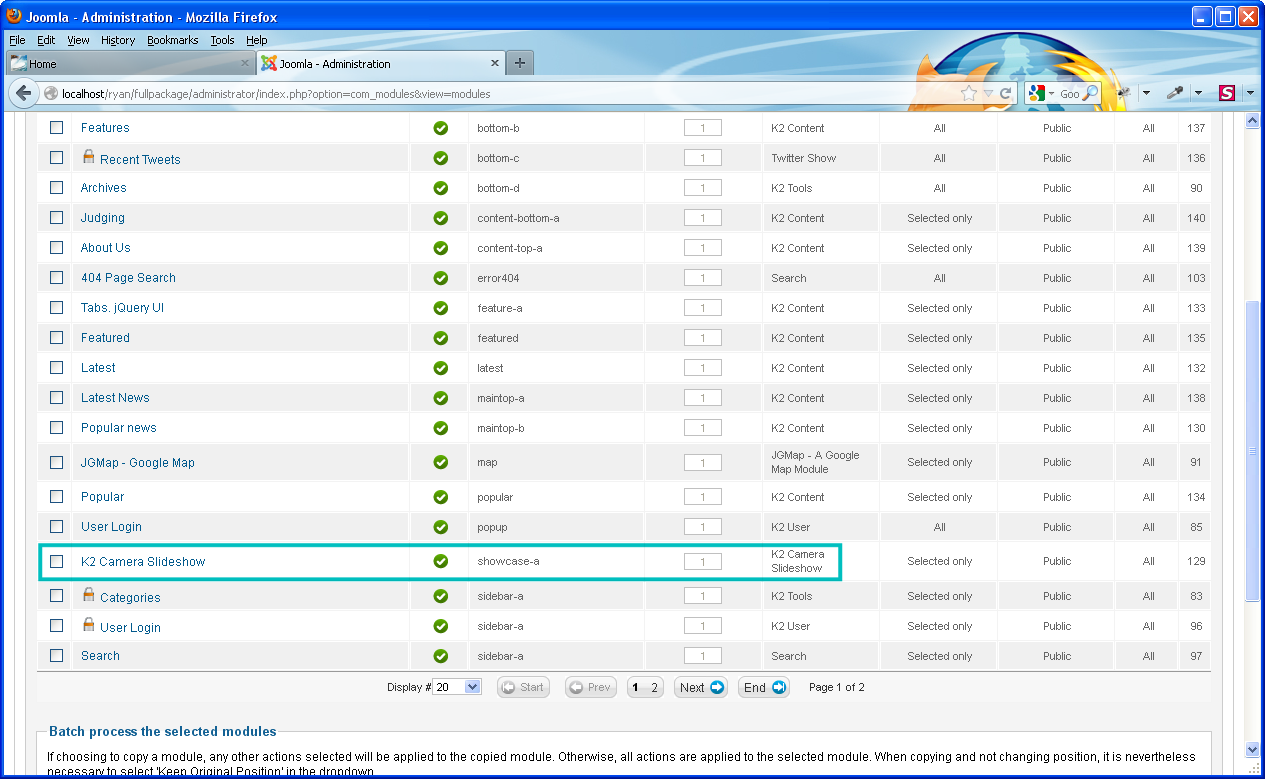Click the green published icon for Judging
The width and height of the screenshot is (1265, 779).
[440, 218]
